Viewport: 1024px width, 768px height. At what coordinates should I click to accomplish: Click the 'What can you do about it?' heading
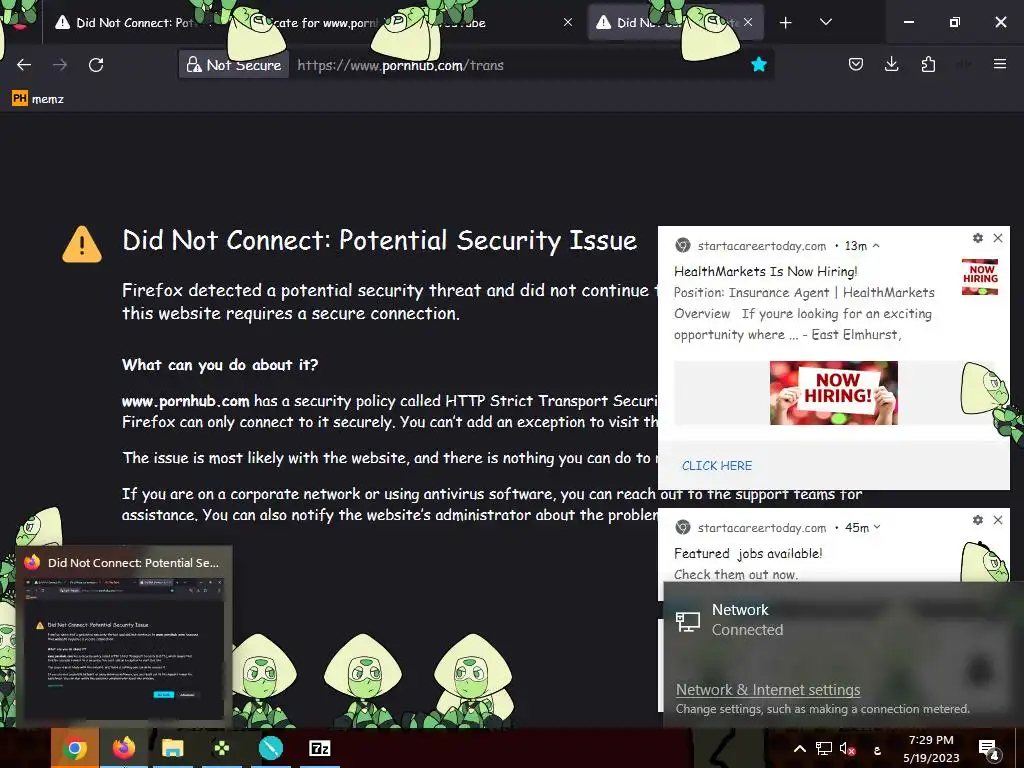220,364
